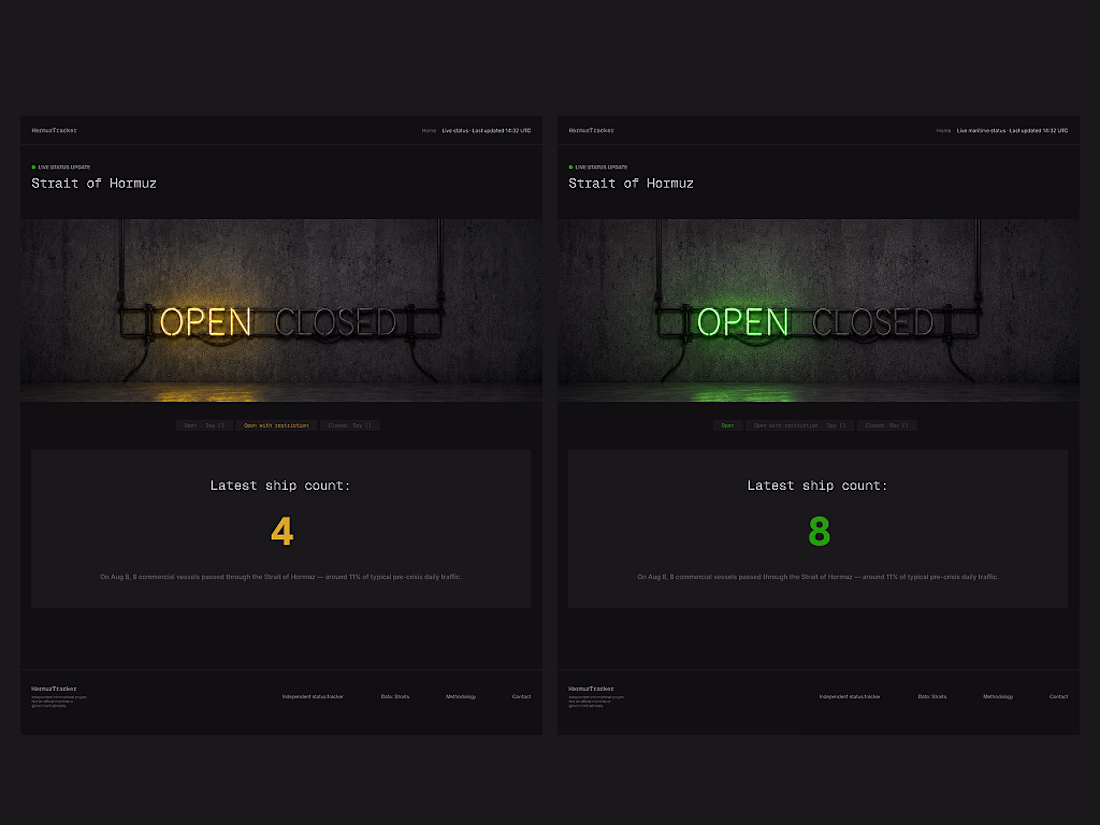Click HormuzTracker logo in left mockup header

tap(54, 130)
